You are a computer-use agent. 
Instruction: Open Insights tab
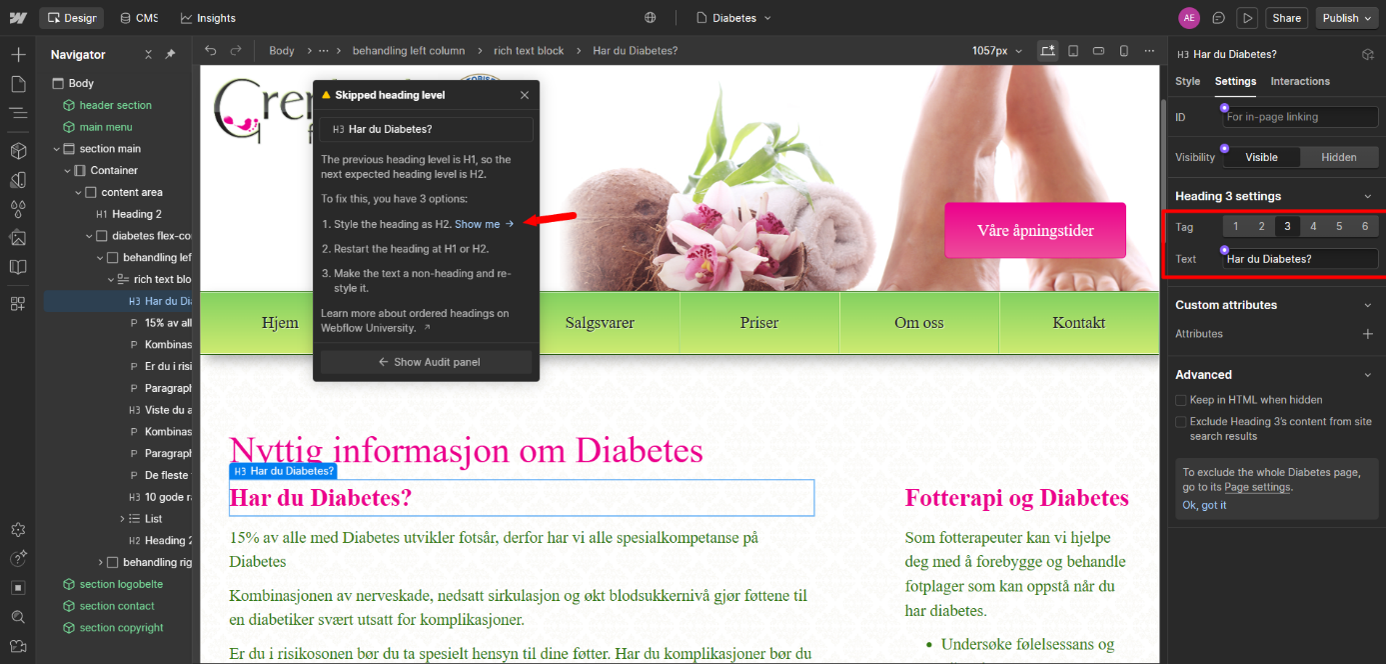click(208, 18)
